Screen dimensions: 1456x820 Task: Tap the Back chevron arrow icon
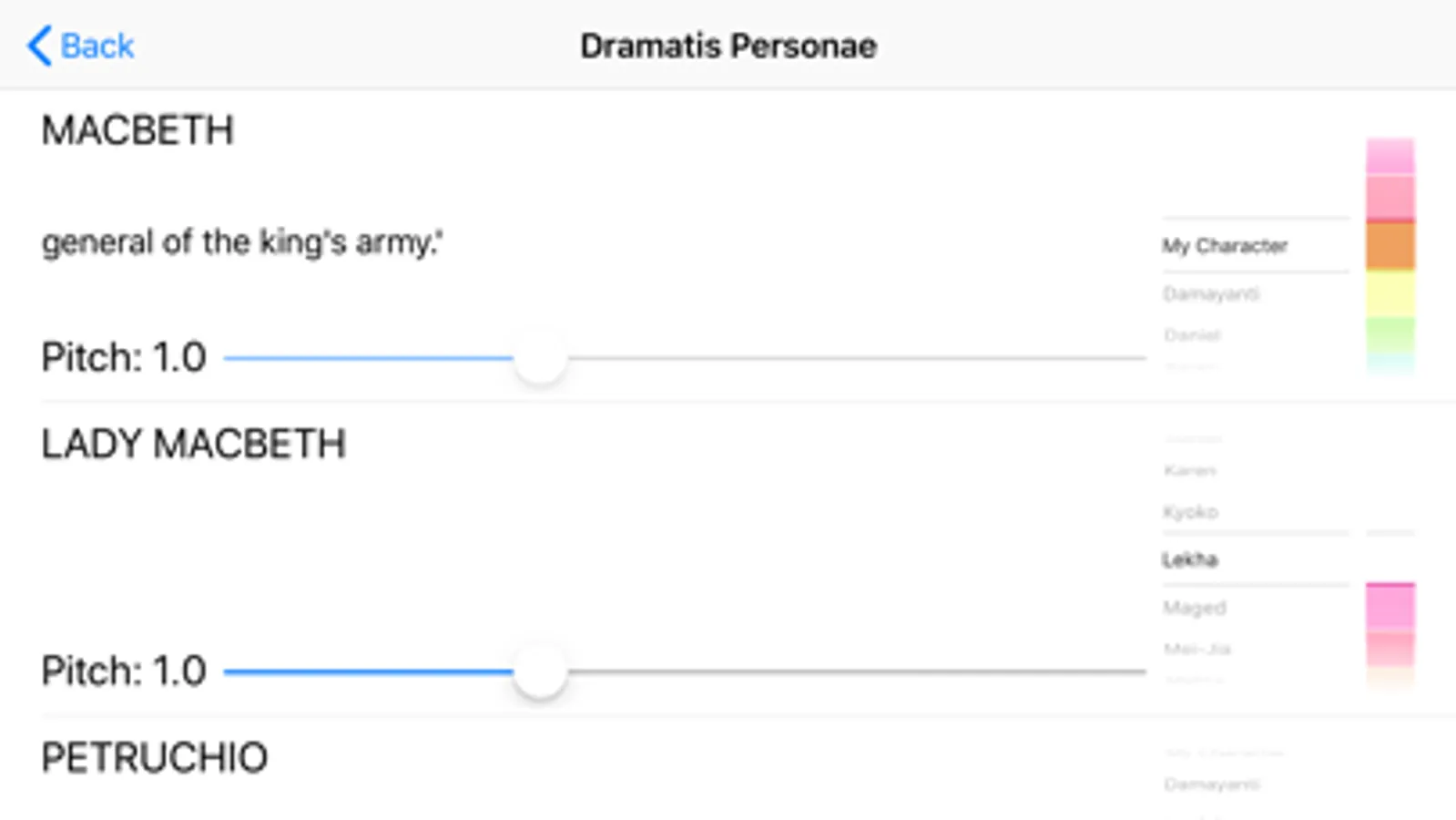[x=38, y=46]
